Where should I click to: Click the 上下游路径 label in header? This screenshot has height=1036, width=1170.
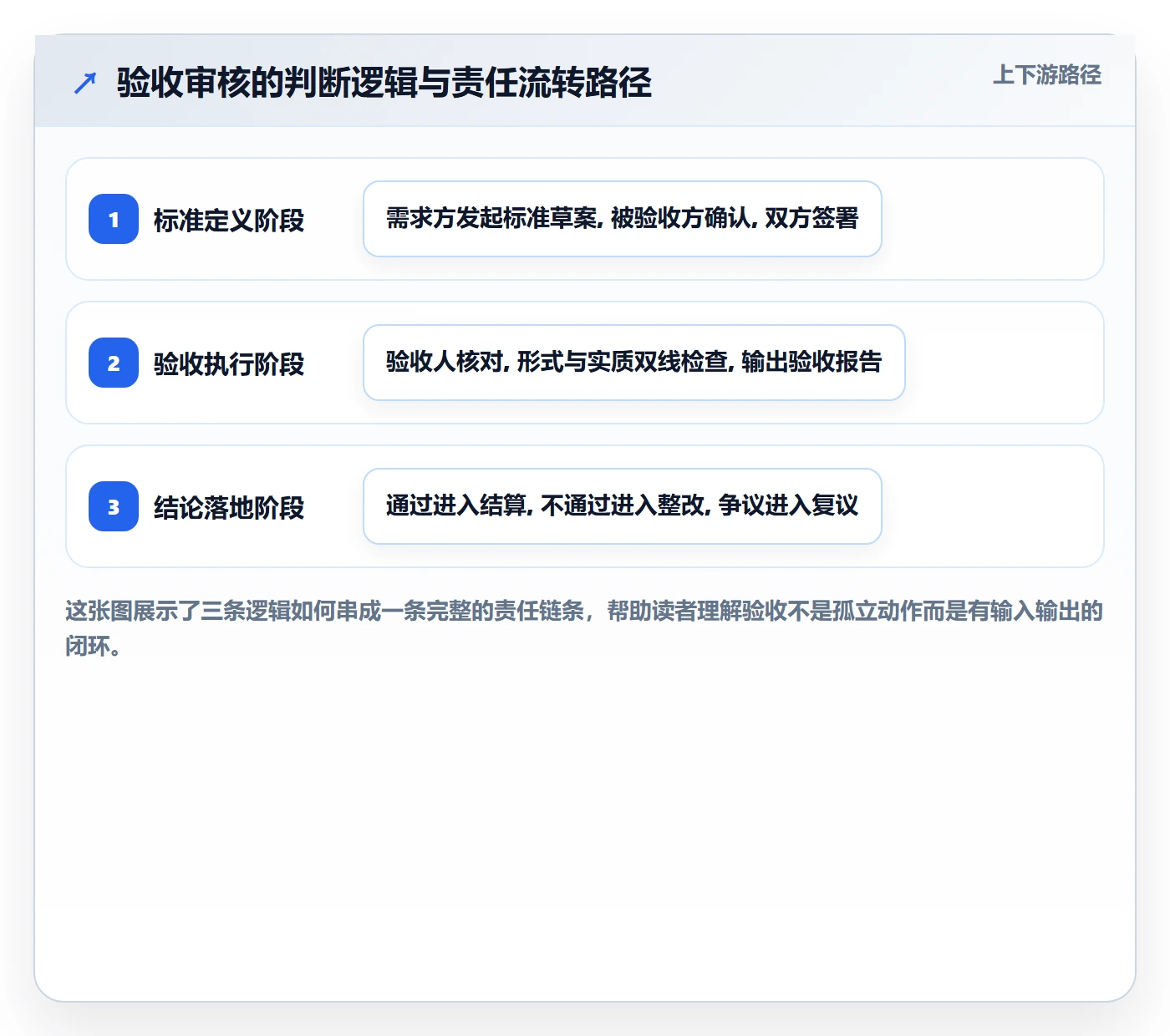1047,75
